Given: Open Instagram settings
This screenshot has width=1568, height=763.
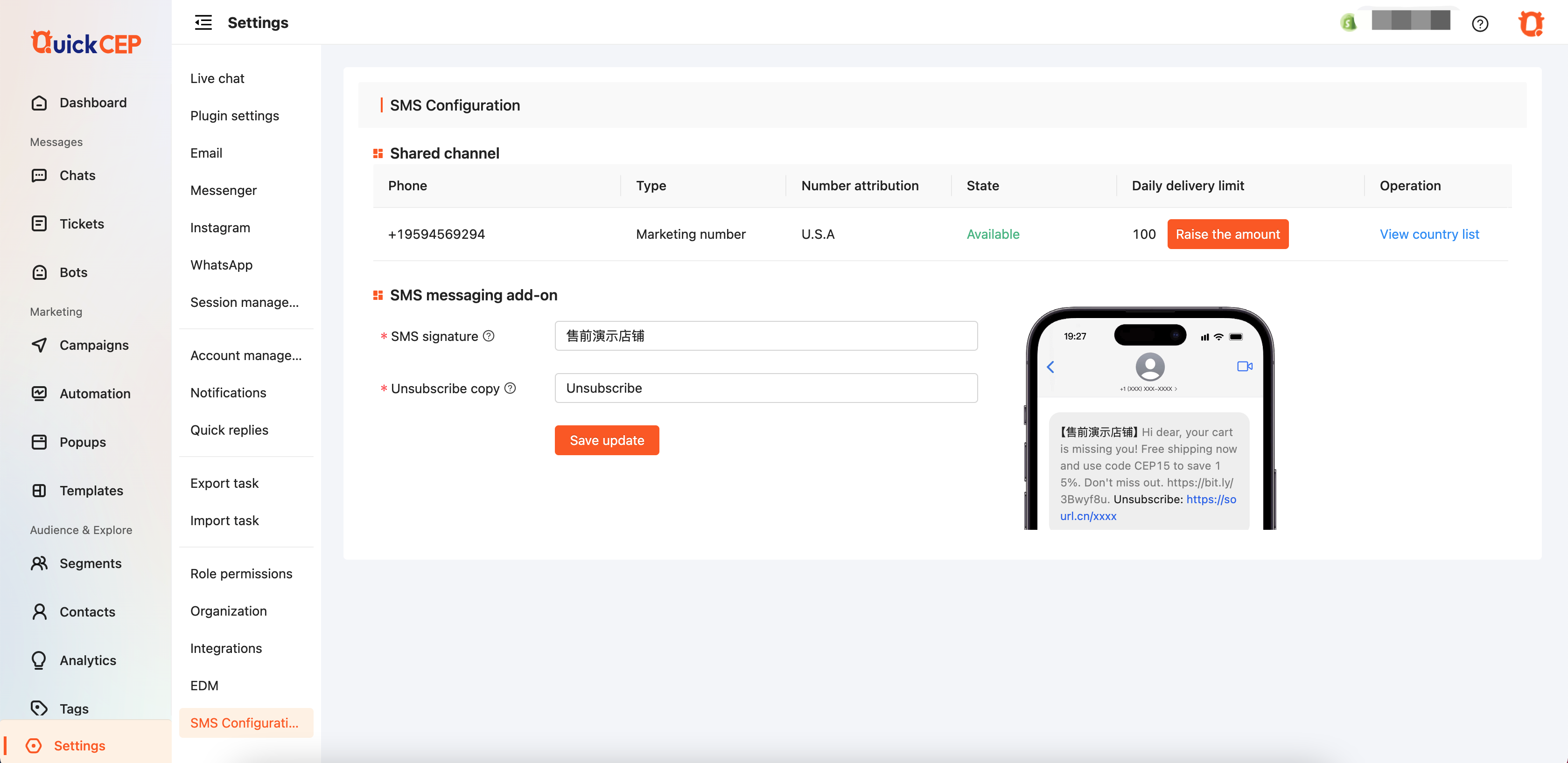Looking at the screenshot, I should point(220,228).
